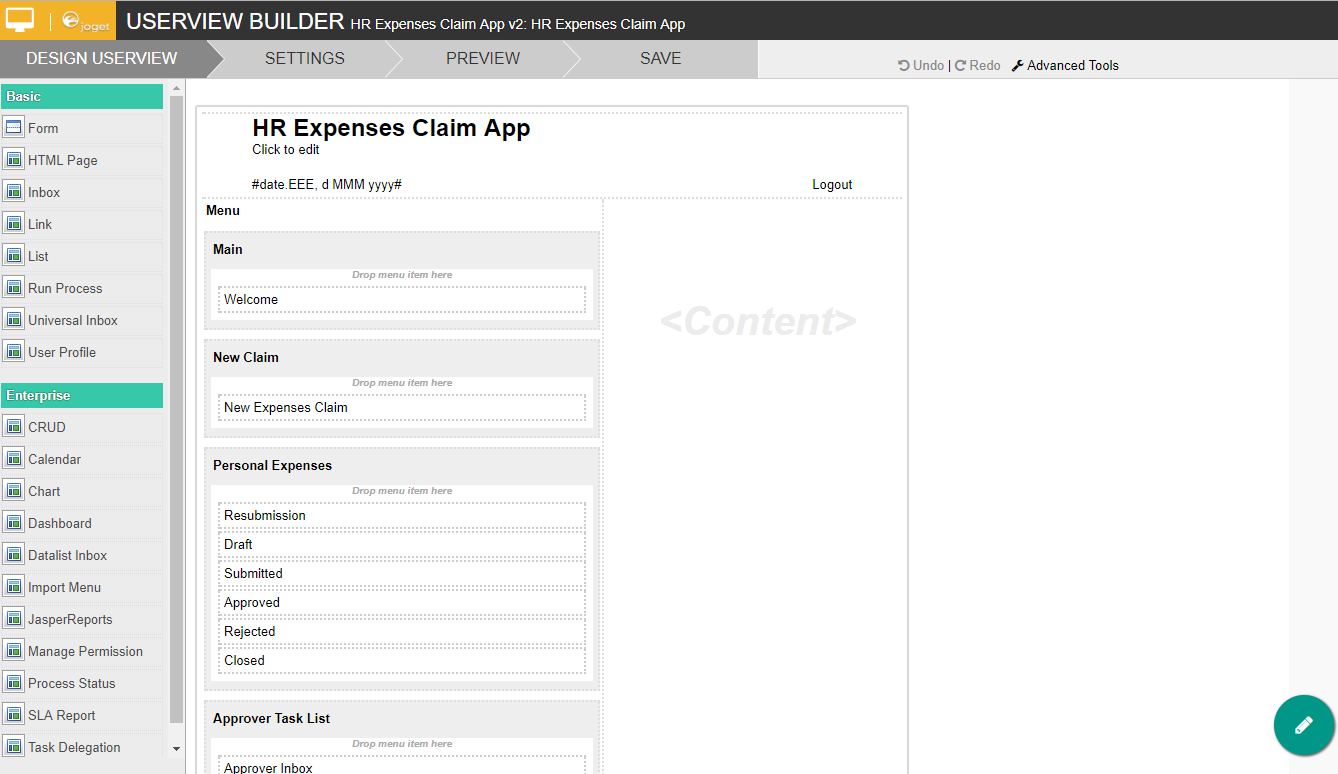This screenshot has width=1338, height=774.
Task: Click the Dashboard element icon
Action: (13, 522)
